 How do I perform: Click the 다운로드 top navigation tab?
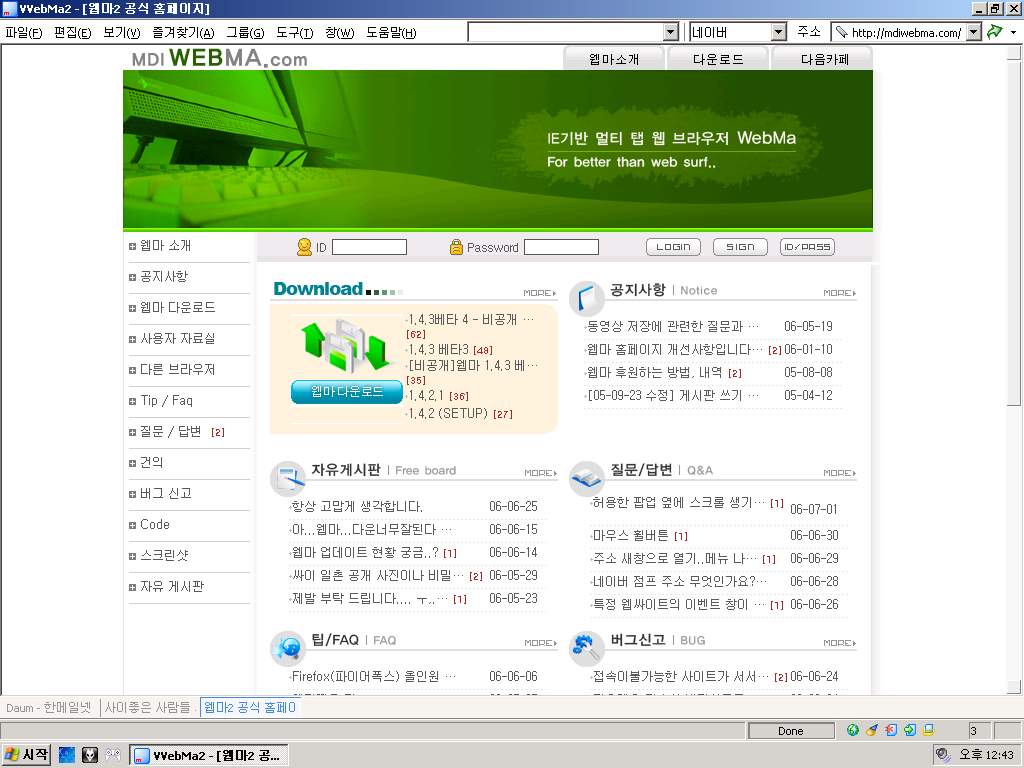[718, 59]
